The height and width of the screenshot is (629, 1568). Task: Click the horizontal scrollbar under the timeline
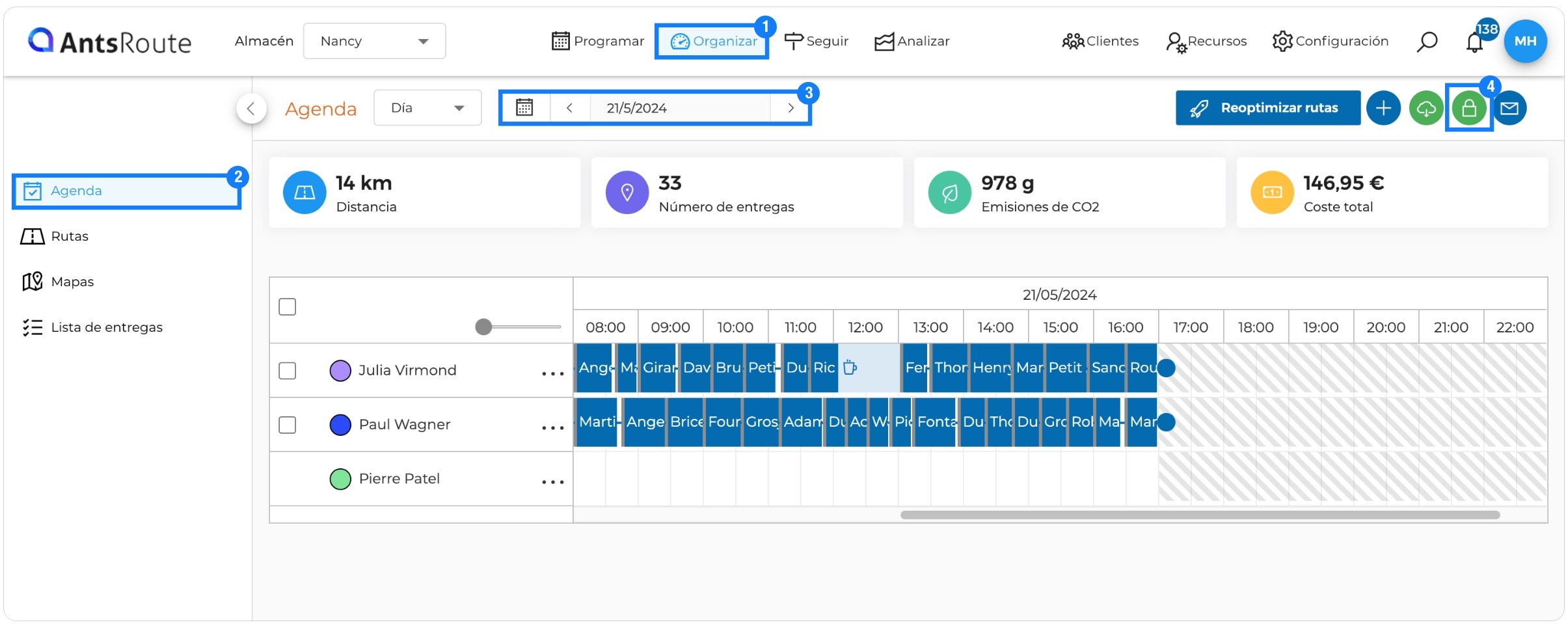(x=1200, y=515)
